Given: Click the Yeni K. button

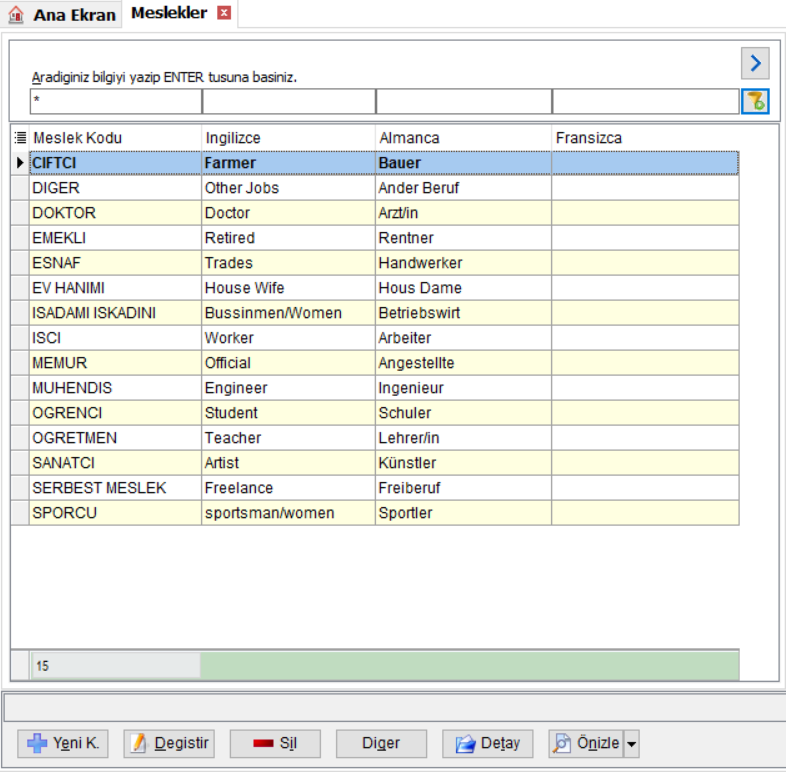Looking at the screenshot, I should pos(63,743).
